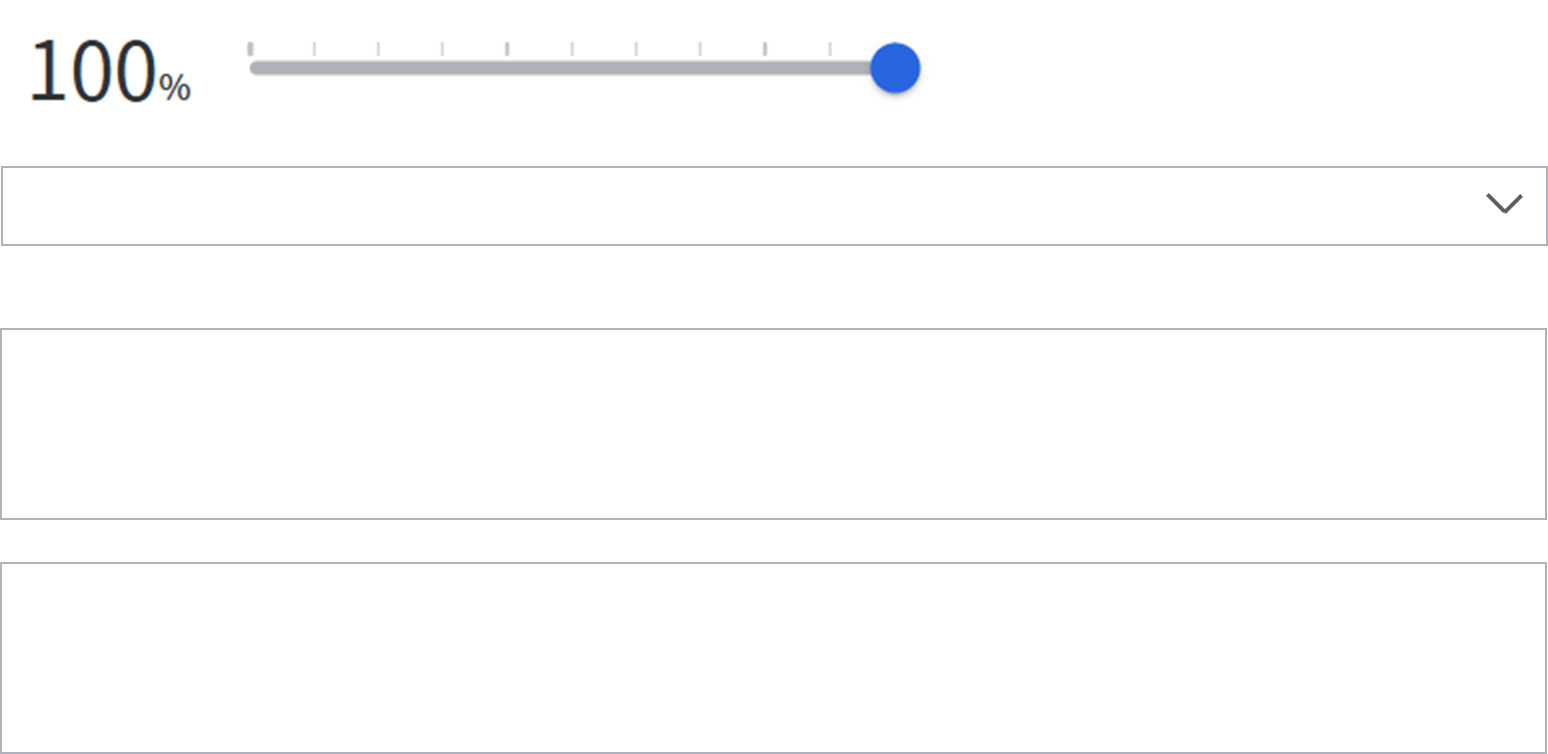
Task: Focus the lower empty text area
Action: tap(773, 658)
